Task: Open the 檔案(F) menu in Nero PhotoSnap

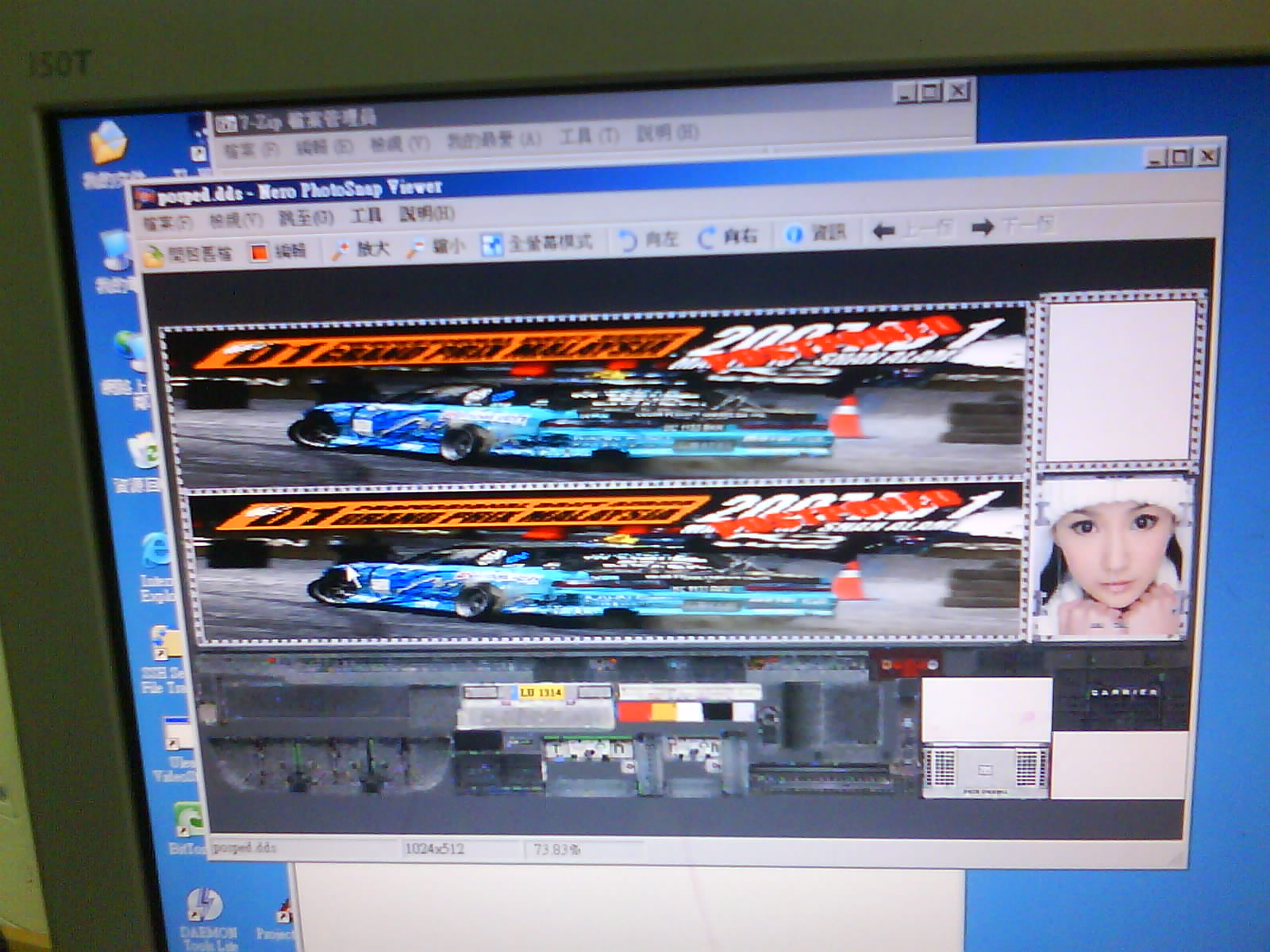Action: [167, 223]
